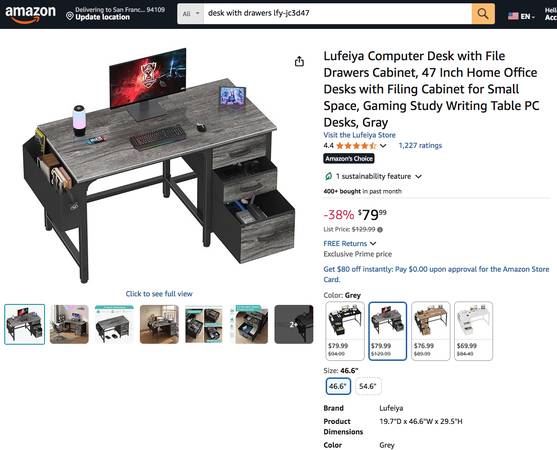Open the 2+ more images thumbnail
Image resolution: width=557 pixels, height=450 pixels.
(x=294, y=324)
